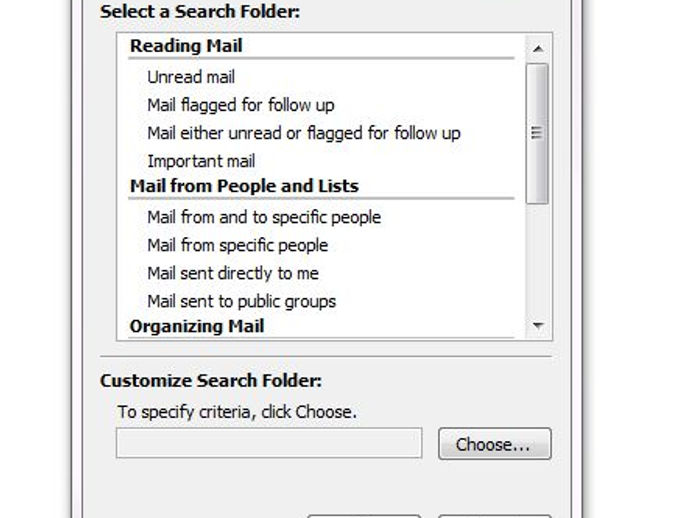Click the Reading Mail group header

tap(186, 46)
